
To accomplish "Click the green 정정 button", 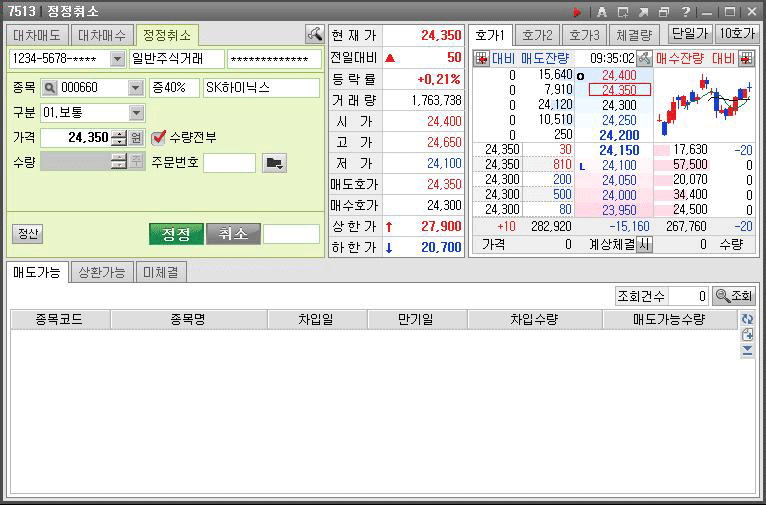I will tap(176, 234).
